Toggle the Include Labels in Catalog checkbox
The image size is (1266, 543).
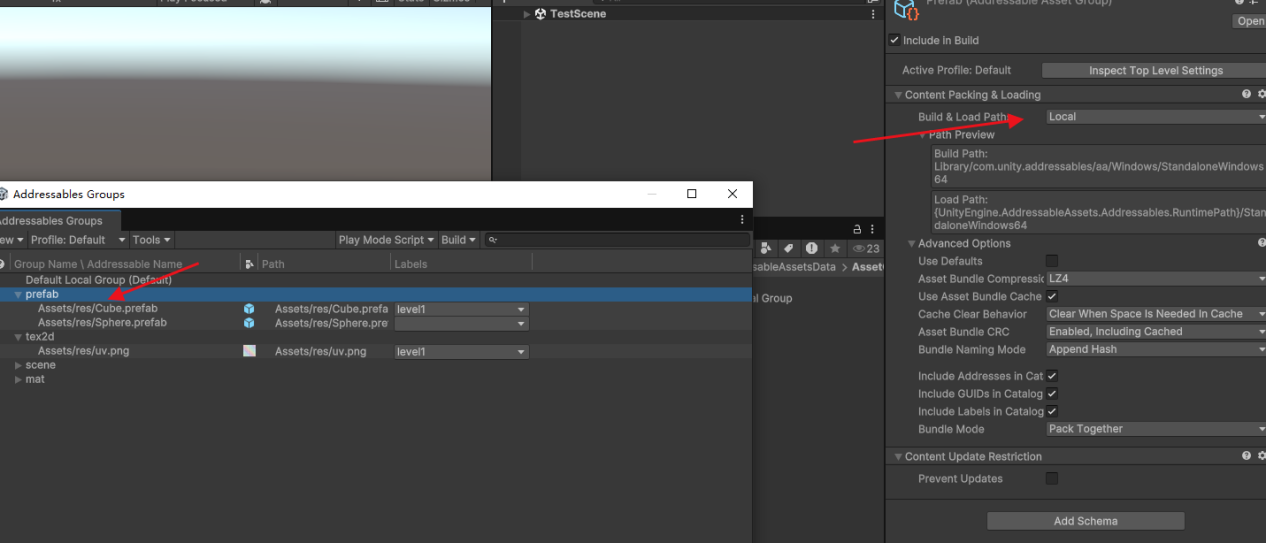[x=1052, y=411]
